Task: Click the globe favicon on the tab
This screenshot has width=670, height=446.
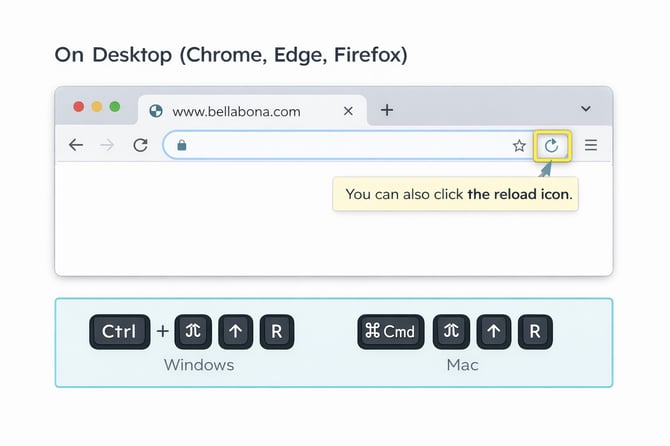Action: (156, 111)
